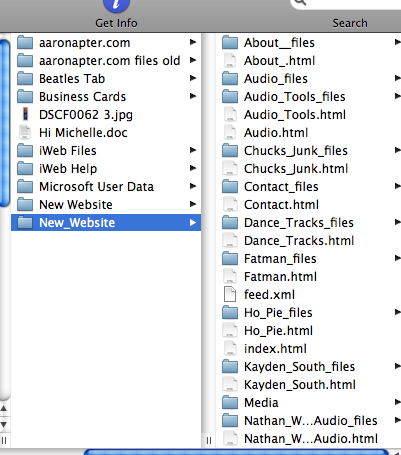
Task: Select the Contact.html file name
Action: pyautogui.click(x=281, y=205)
